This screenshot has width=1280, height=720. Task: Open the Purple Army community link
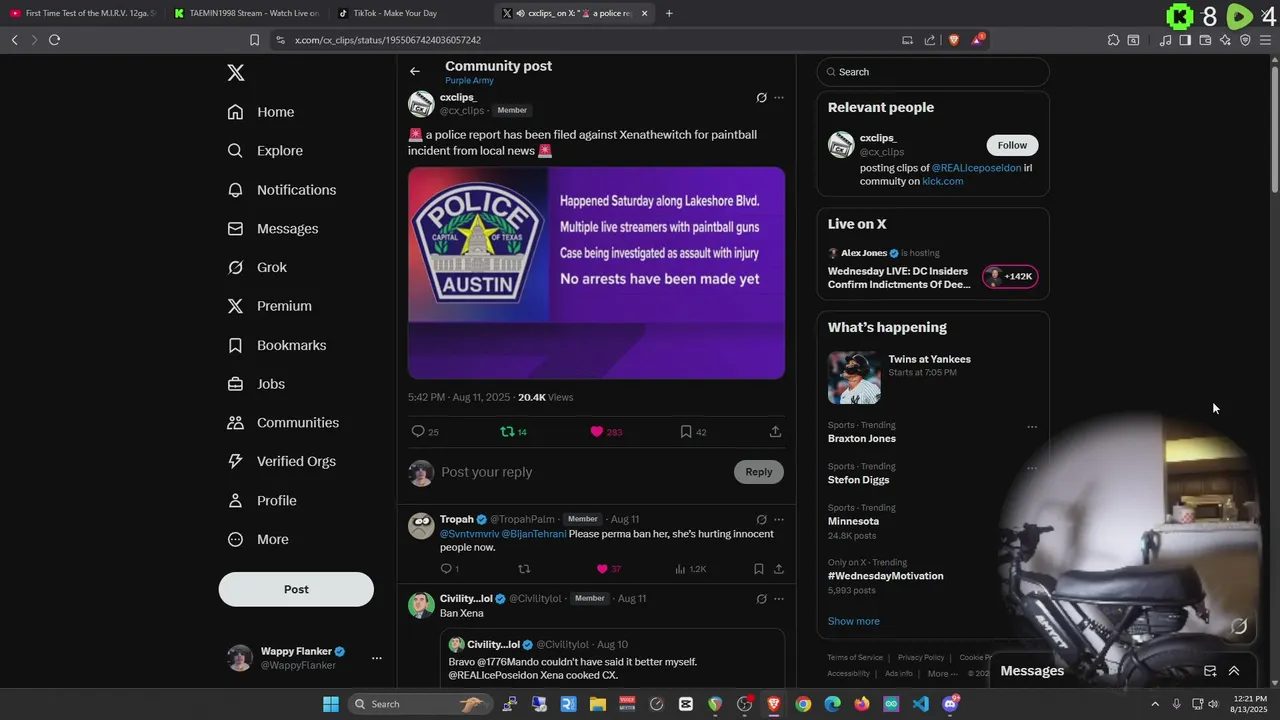pos(469,81)
